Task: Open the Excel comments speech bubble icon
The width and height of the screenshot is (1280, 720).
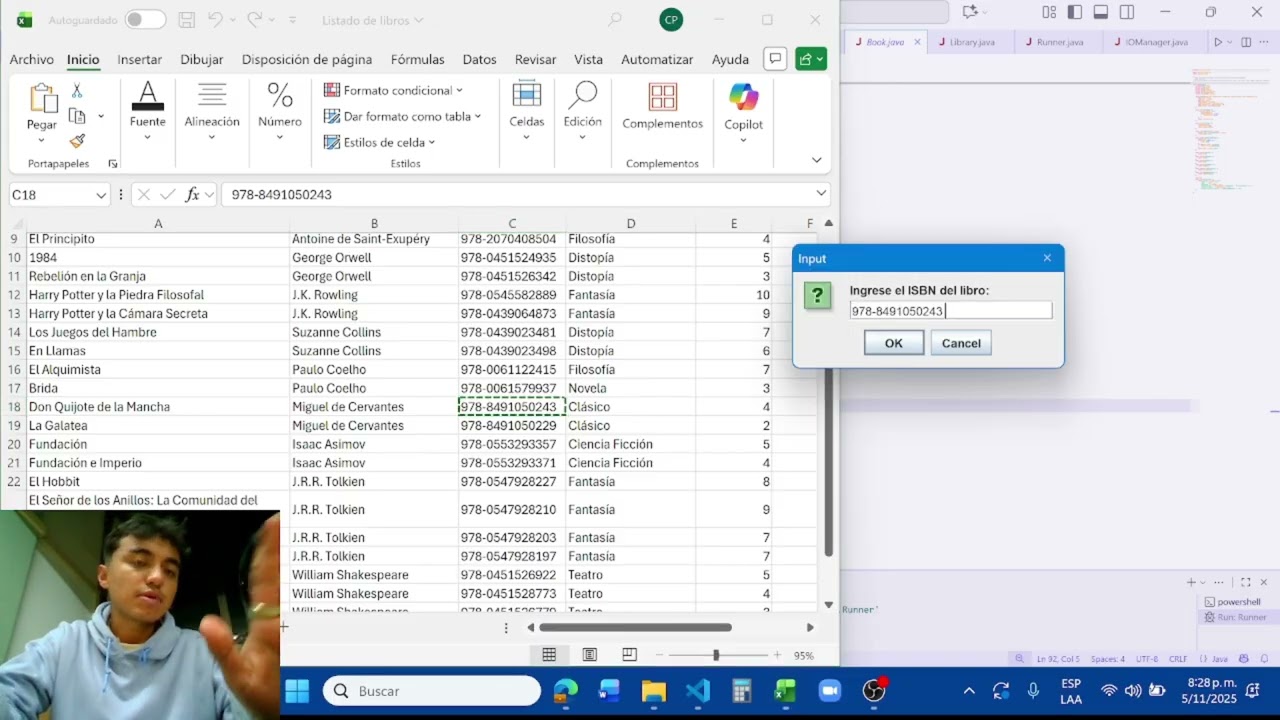Action: (x=774, y=59)
